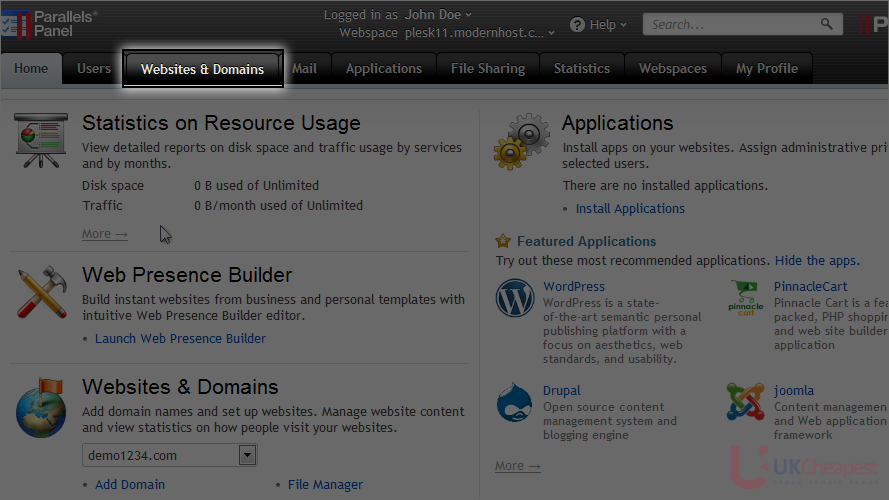Click the Install Applications link
This screenshot has height=500, width=889.
[x=630, y=209]
